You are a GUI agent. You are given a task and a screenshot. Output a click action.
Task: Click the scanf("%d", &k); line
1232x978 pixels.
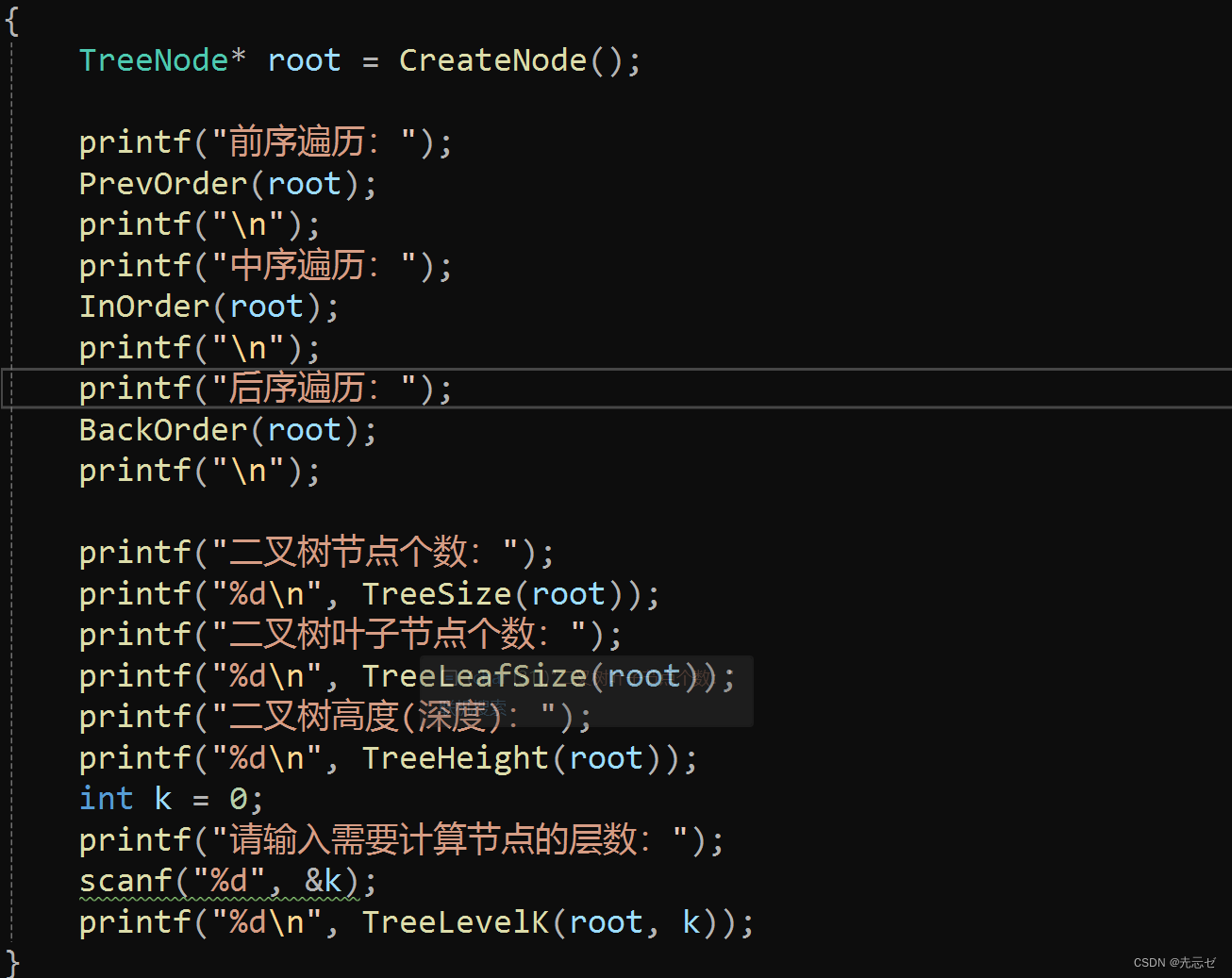coord(227,882)
